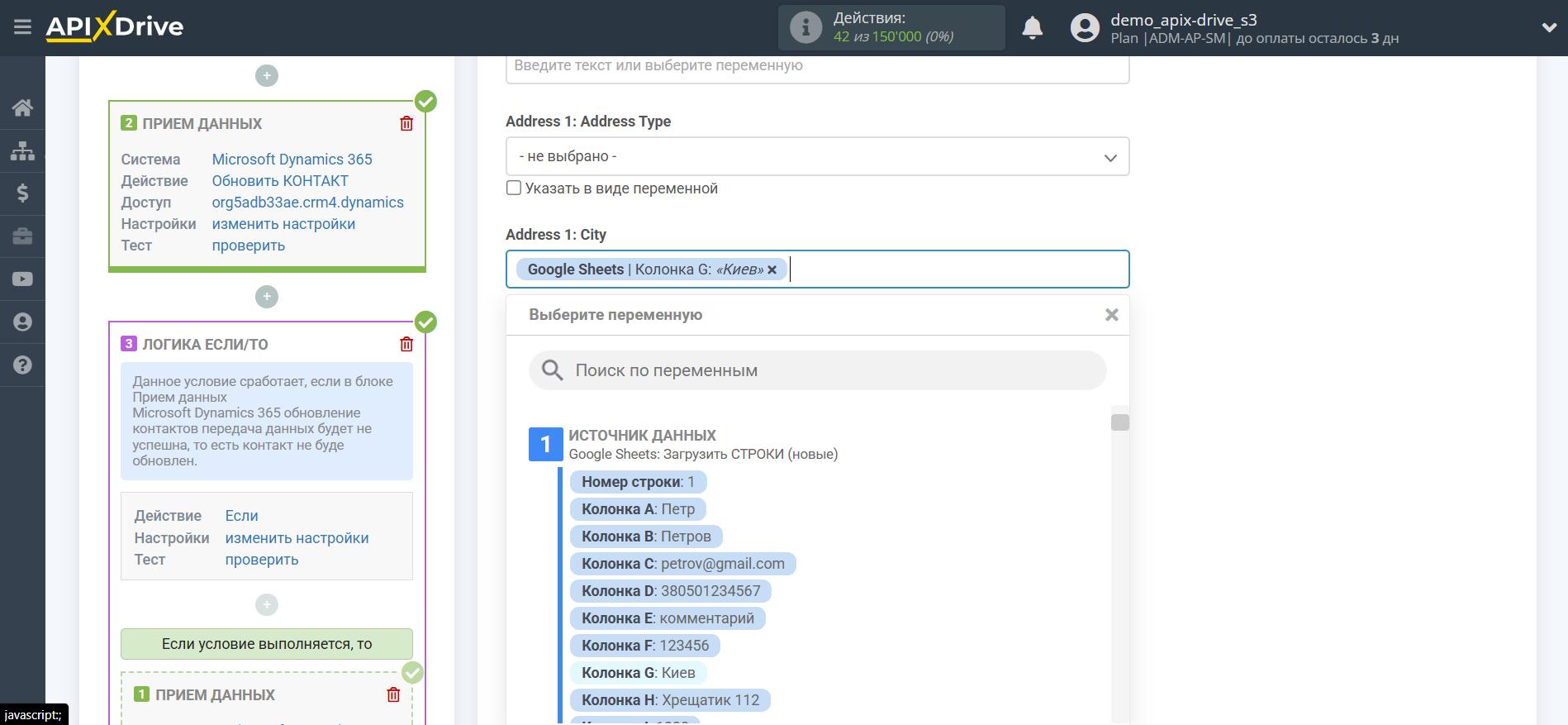Screen dimensions: 1568x725
Task: Open the hamburger menu
Action: pyautogui.click(x=22, y=27)
